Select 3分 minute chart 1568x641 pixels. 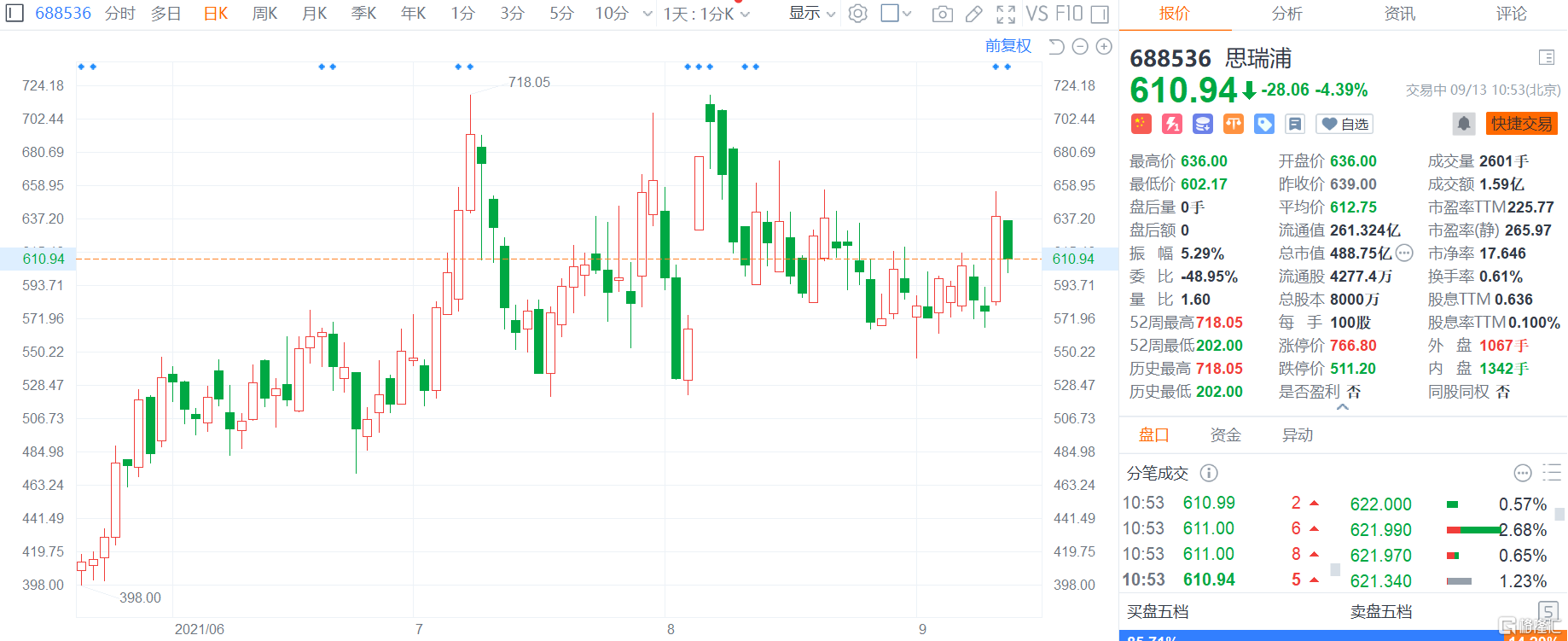[x=513, y=14]
